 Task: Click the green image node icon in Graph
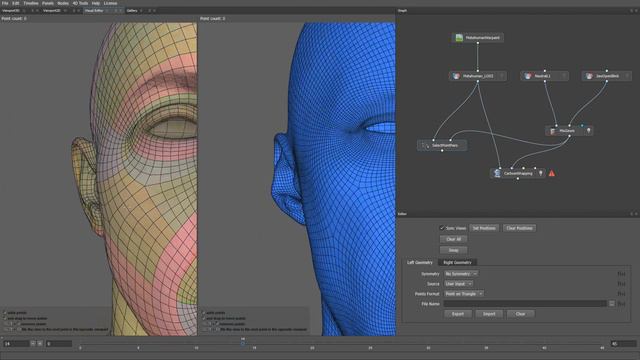coord(459,38)
